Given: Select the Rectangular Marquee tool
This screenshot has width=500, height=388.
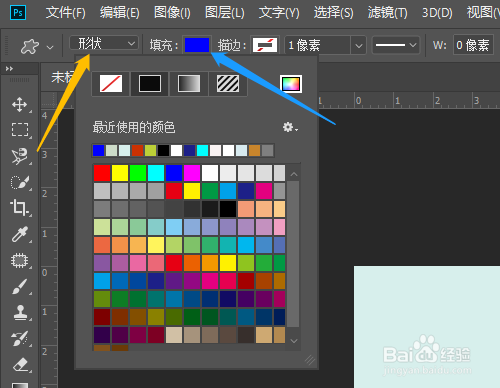Looking at the screenshot, I should pyautogui.click(x=20, y=130).
